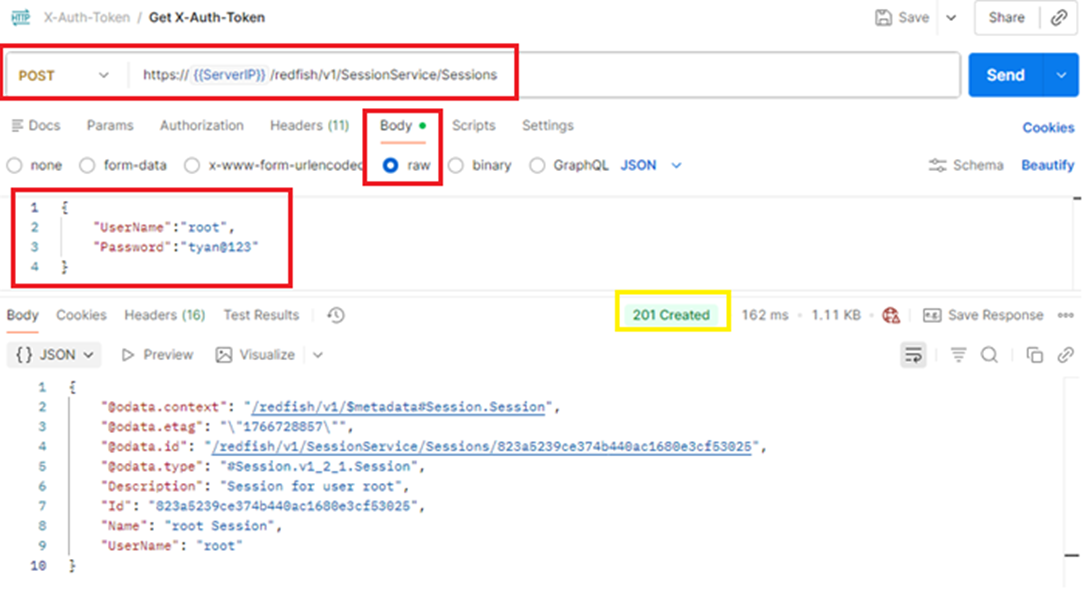Open the Send button dropdown arrow
Screen dimensions: 1089x589
1061,75
